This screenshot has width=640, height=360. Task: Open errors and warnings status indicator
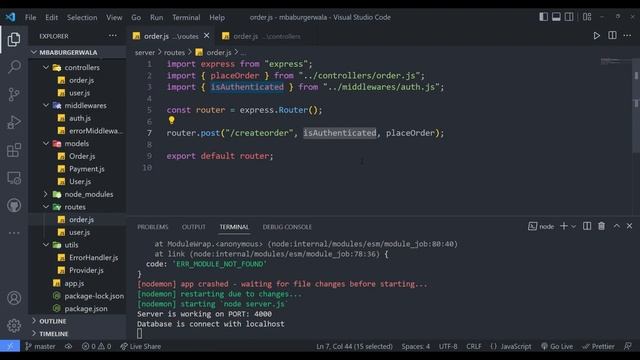96,346
